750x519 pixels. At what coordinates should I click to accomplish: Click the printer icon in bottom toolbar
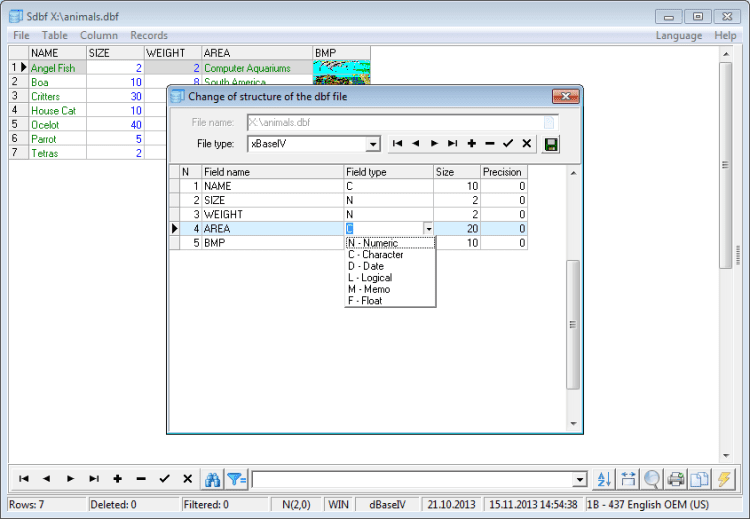pyautogui.click(x=676, y=479)
